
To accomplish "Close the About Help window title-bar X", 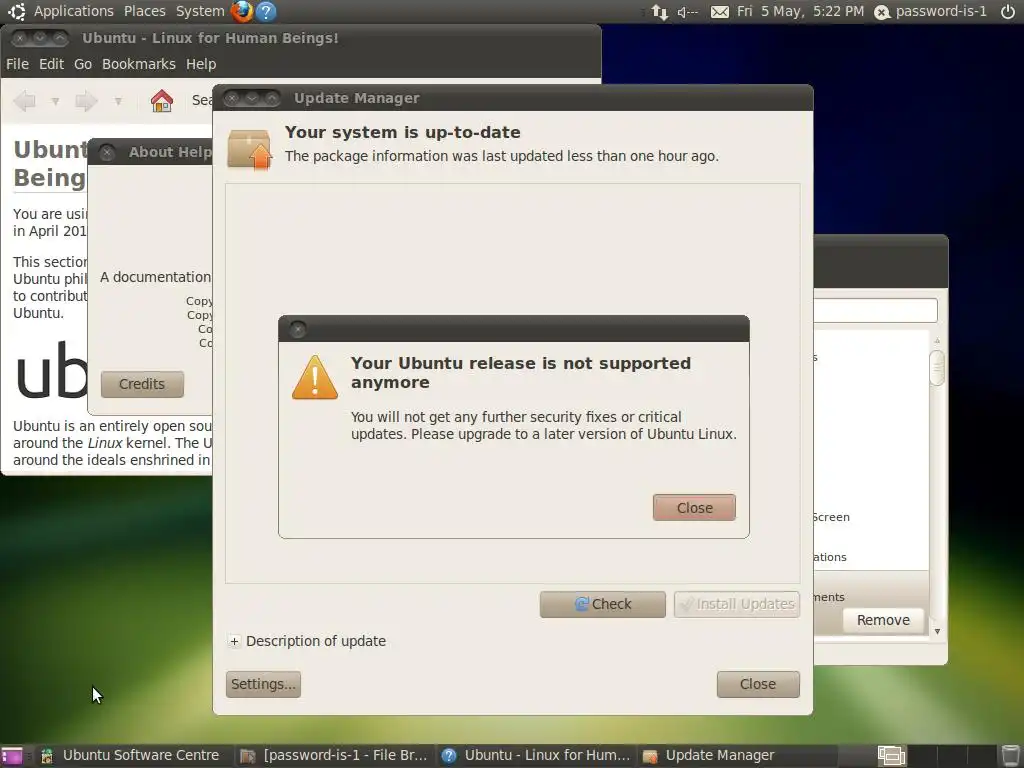I will (107, 152).
